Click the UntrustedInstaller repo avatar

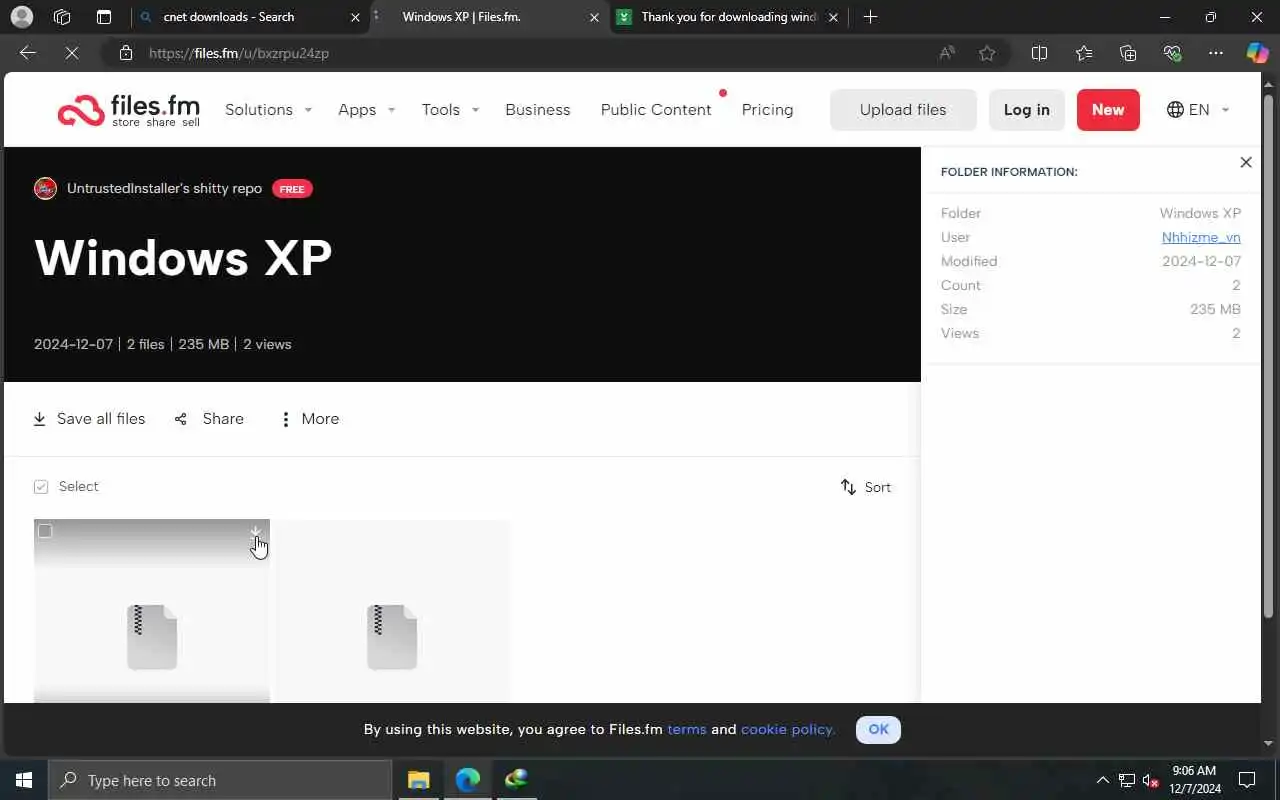45,188
